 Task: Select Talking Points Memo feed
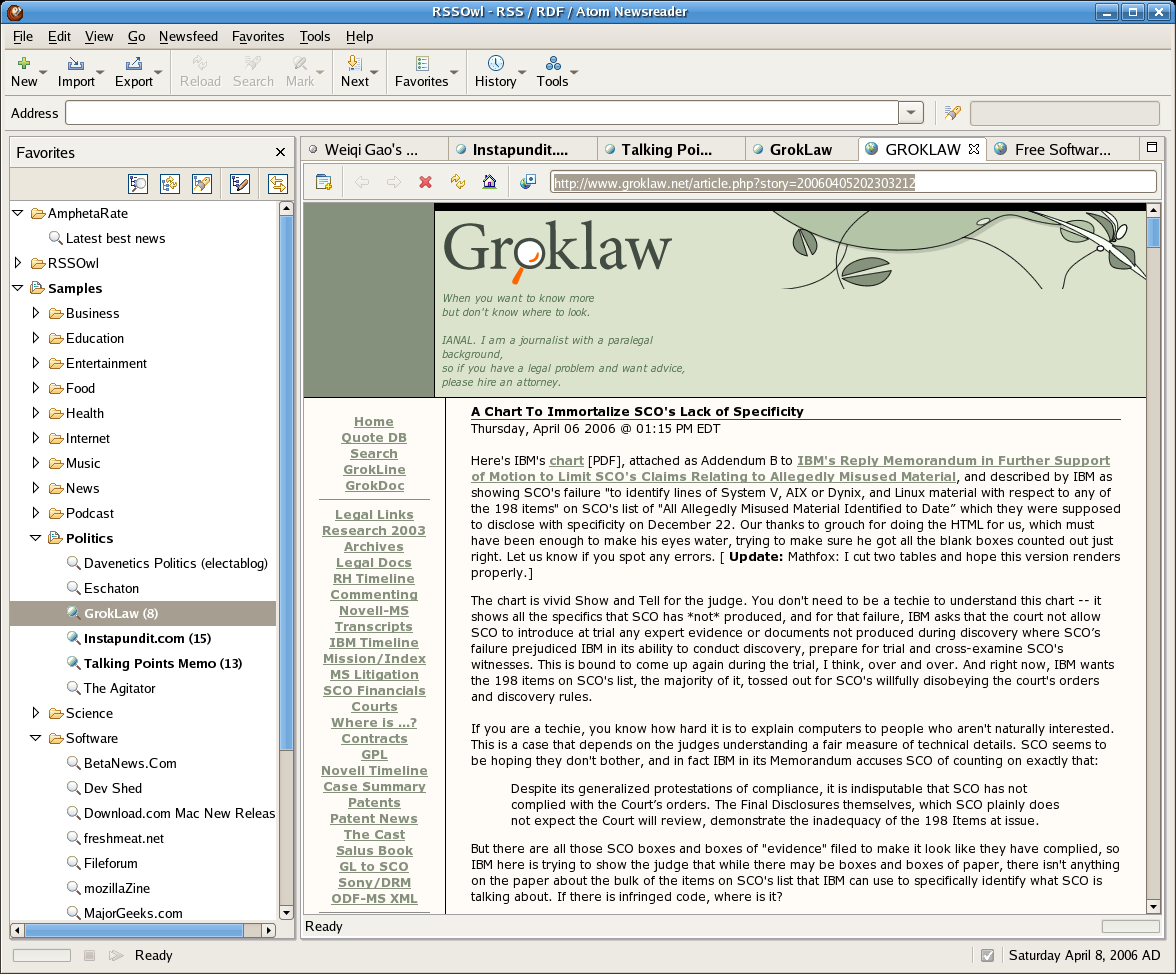[x=162, y=663]
